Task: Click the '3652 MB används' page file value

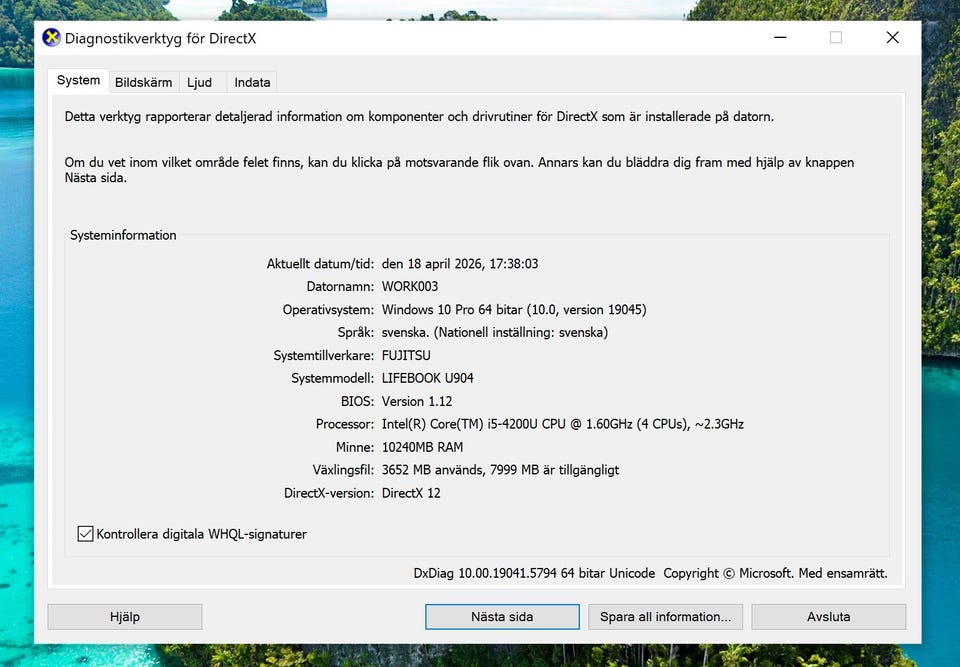Action: [500, 470]
